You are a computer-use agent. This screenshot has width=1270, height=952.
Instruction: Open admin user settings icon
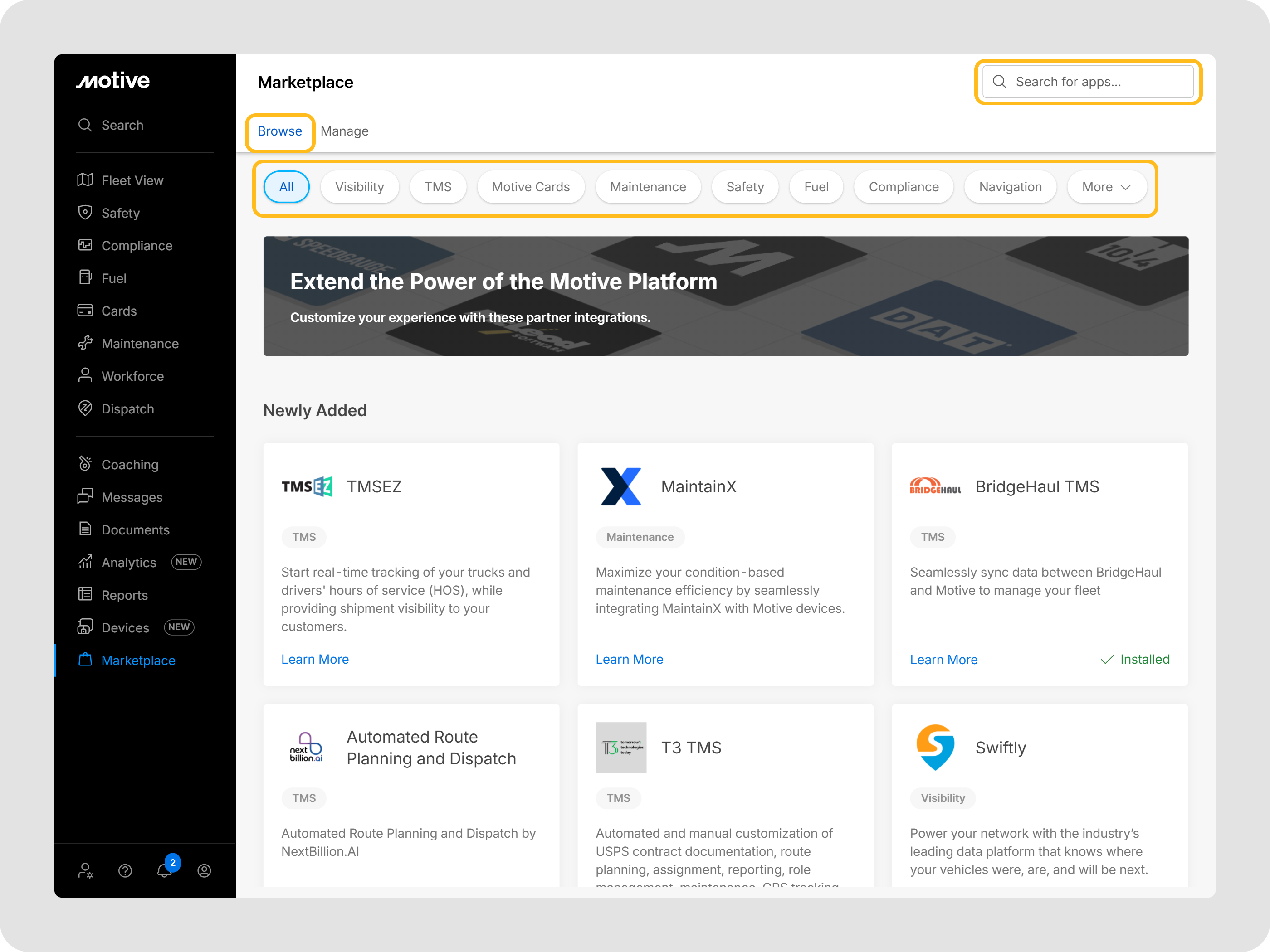coord(86,870)
